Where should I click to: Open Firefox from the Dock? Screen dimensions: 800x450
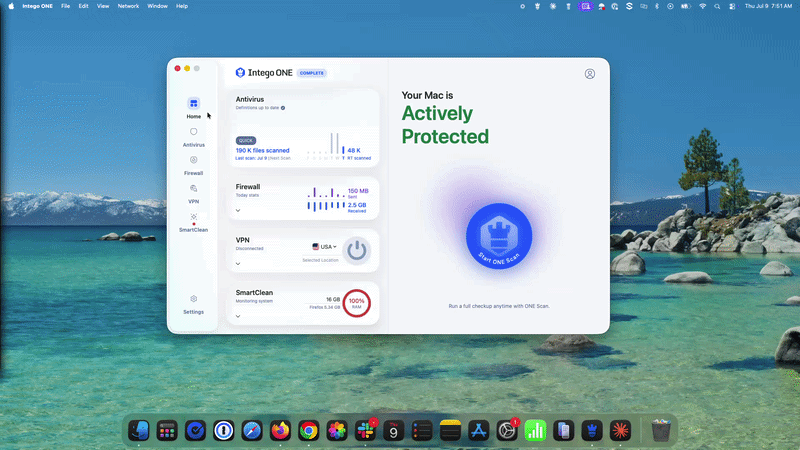[x=280, y=431]
